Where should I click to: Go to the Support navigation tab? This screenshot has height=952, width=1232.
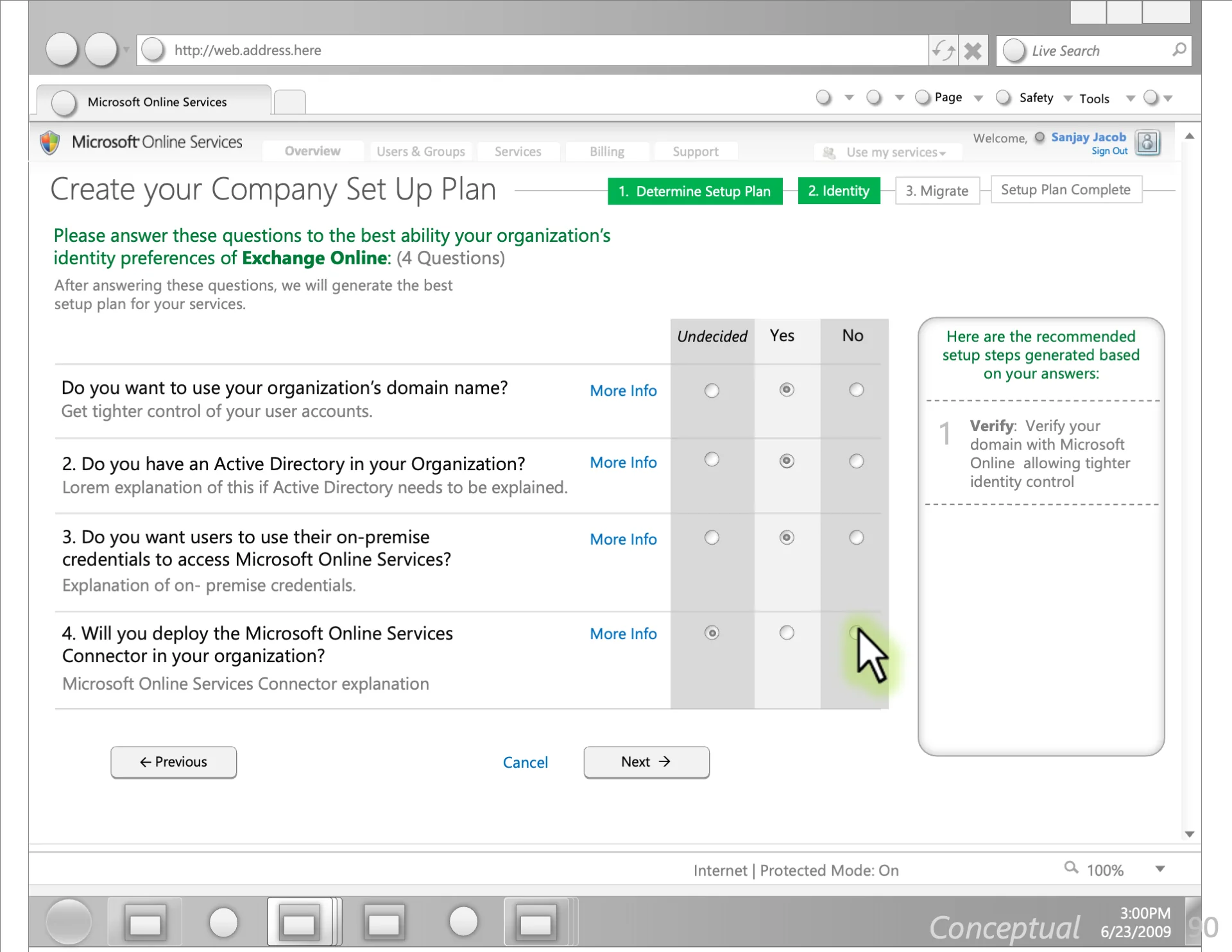695,151
